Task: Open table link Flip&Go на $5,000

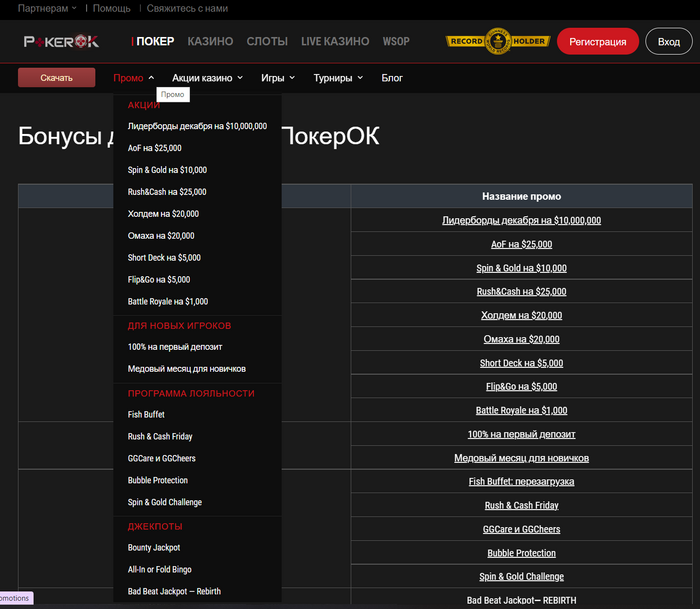Action: [521, 387]
